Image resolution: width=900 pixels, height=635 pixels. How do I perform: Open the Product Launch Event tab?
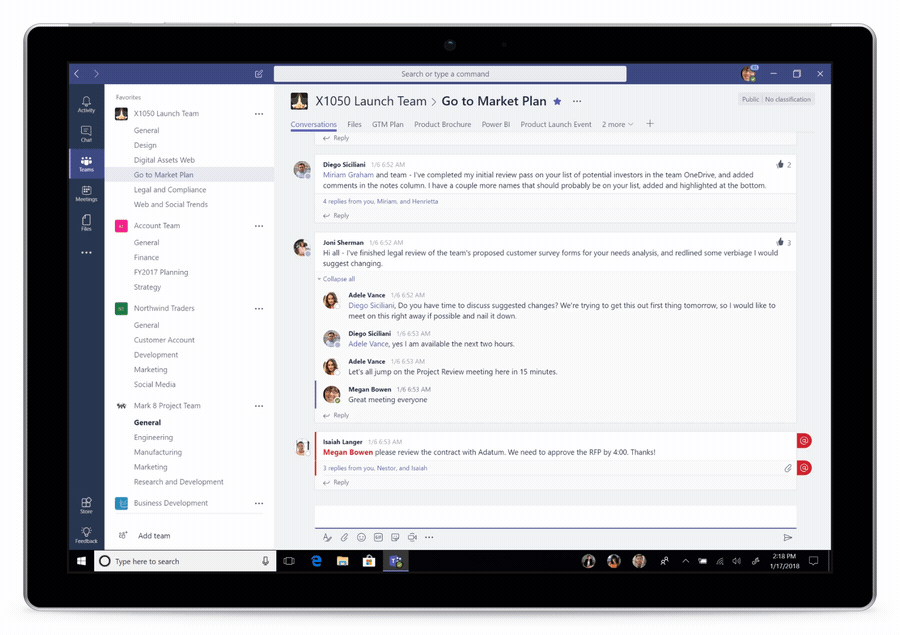(x=556, y=124)
